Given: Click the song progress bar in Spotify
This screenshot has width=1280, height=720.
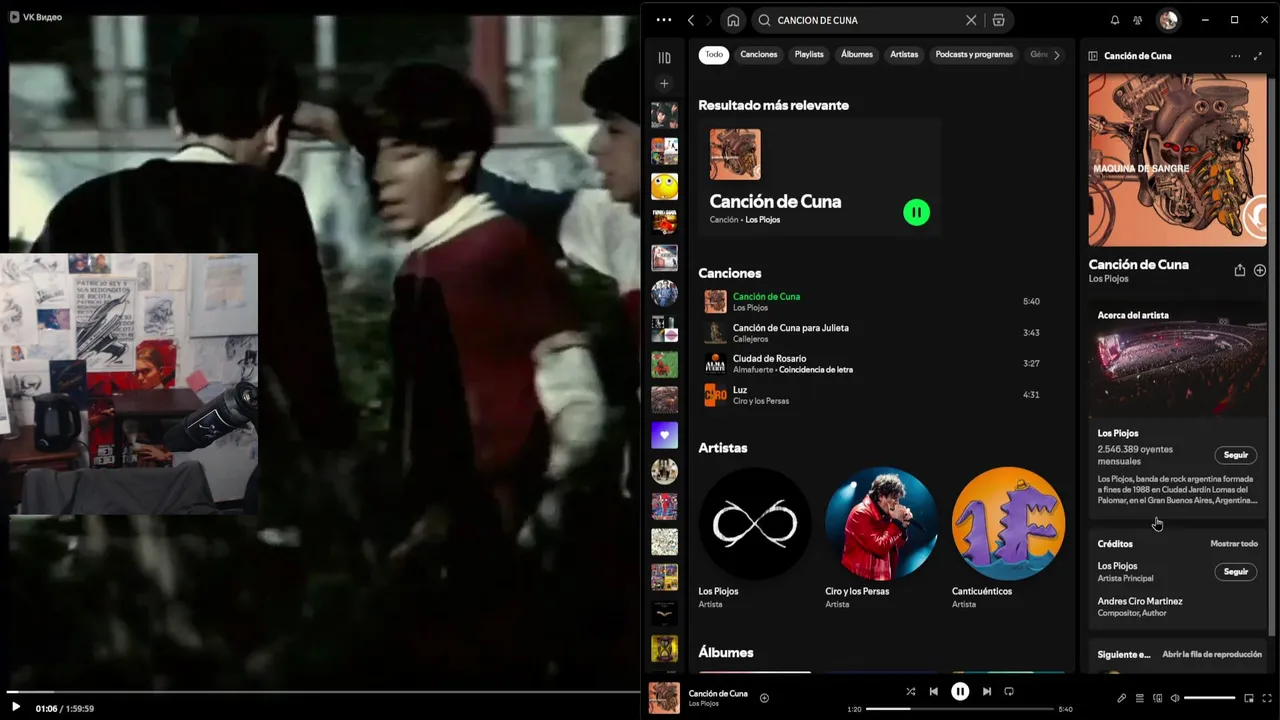Looking at the screenshot, I should pos(960,709).
